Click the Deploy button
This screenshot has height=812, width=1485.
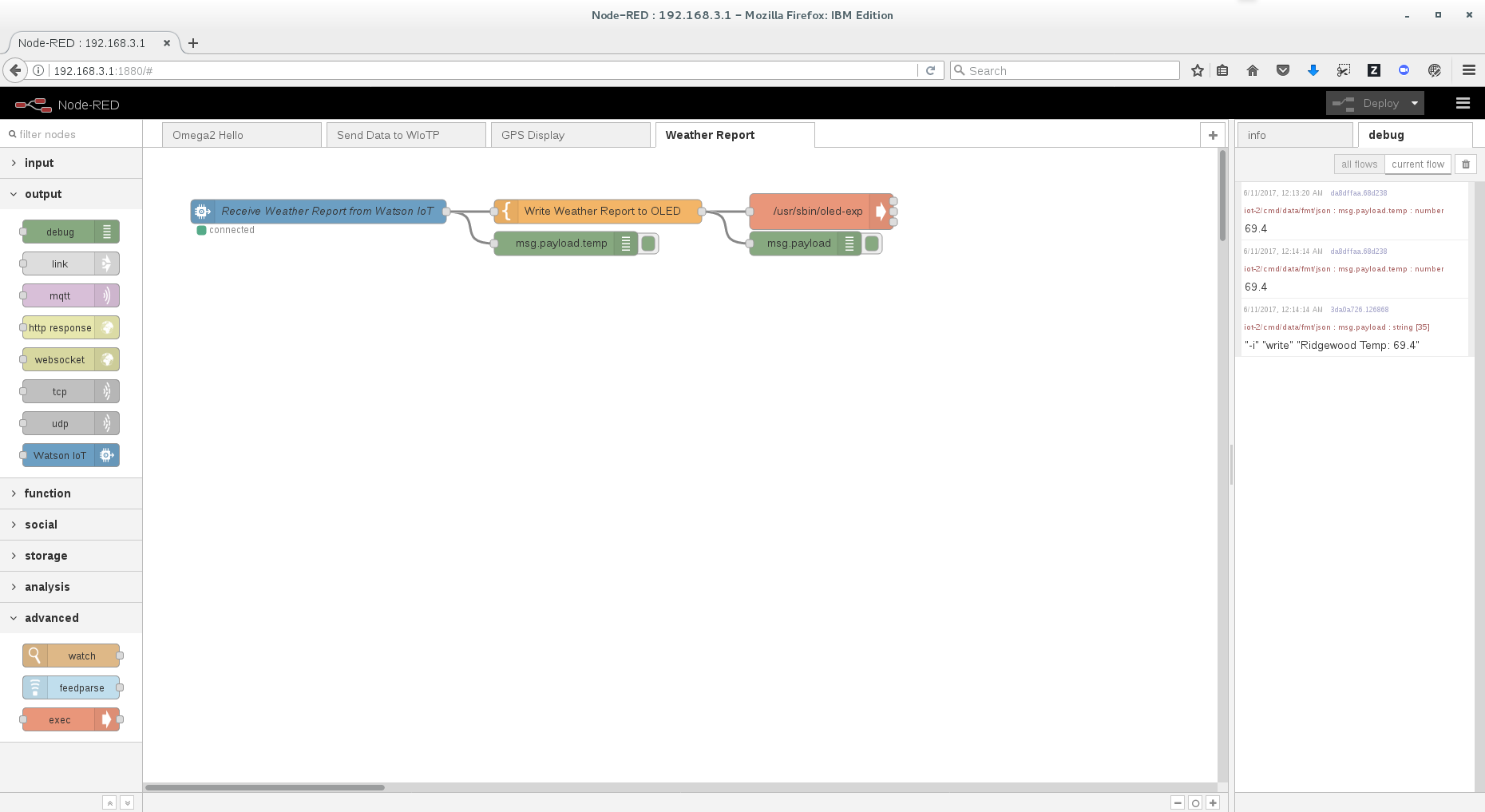(1367, 103)
